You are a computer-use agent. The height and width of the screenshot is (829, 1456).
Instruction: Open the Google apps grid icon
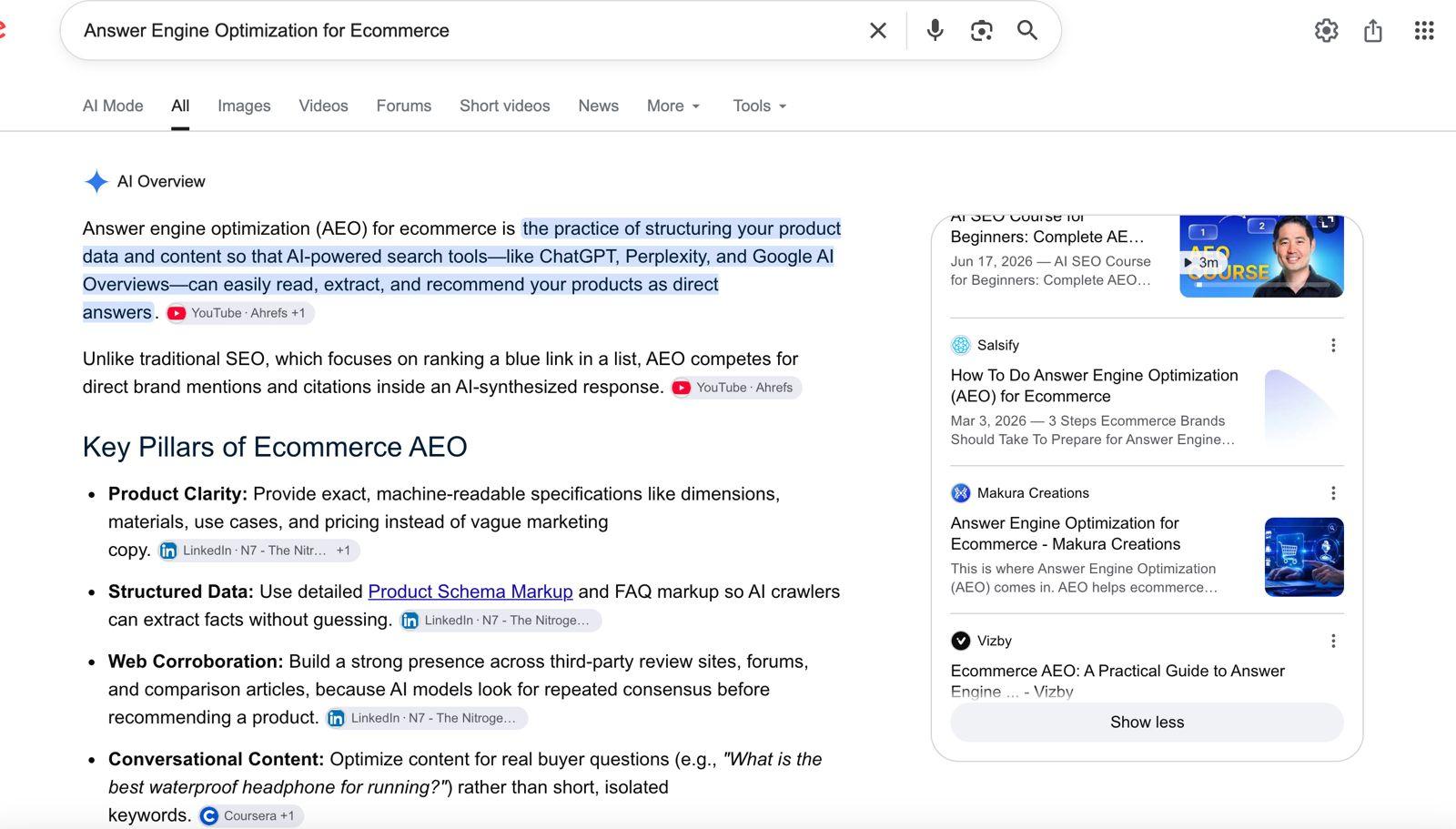coord(1424,31)
